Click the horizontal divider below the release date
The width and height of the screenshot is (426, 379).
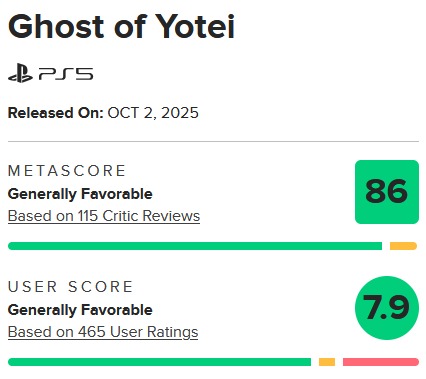(213, 141)
